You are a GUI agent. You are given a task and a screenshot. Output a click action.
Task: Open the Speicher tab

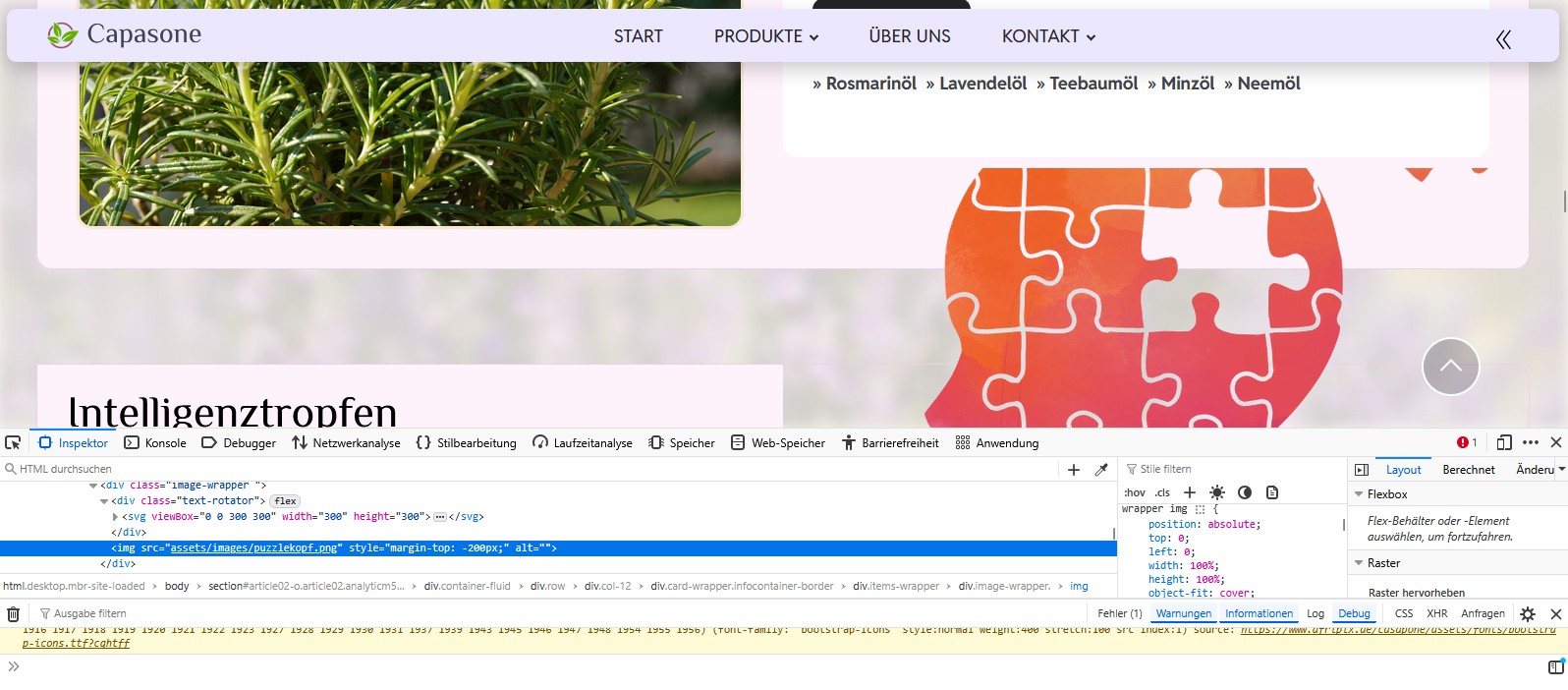(x=682, y=443)
